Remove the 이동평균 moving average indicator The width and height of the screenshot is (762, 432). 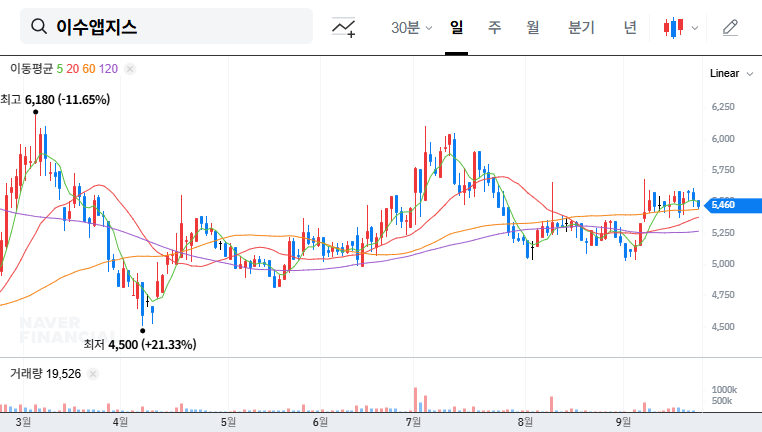(x=130, y=69)
